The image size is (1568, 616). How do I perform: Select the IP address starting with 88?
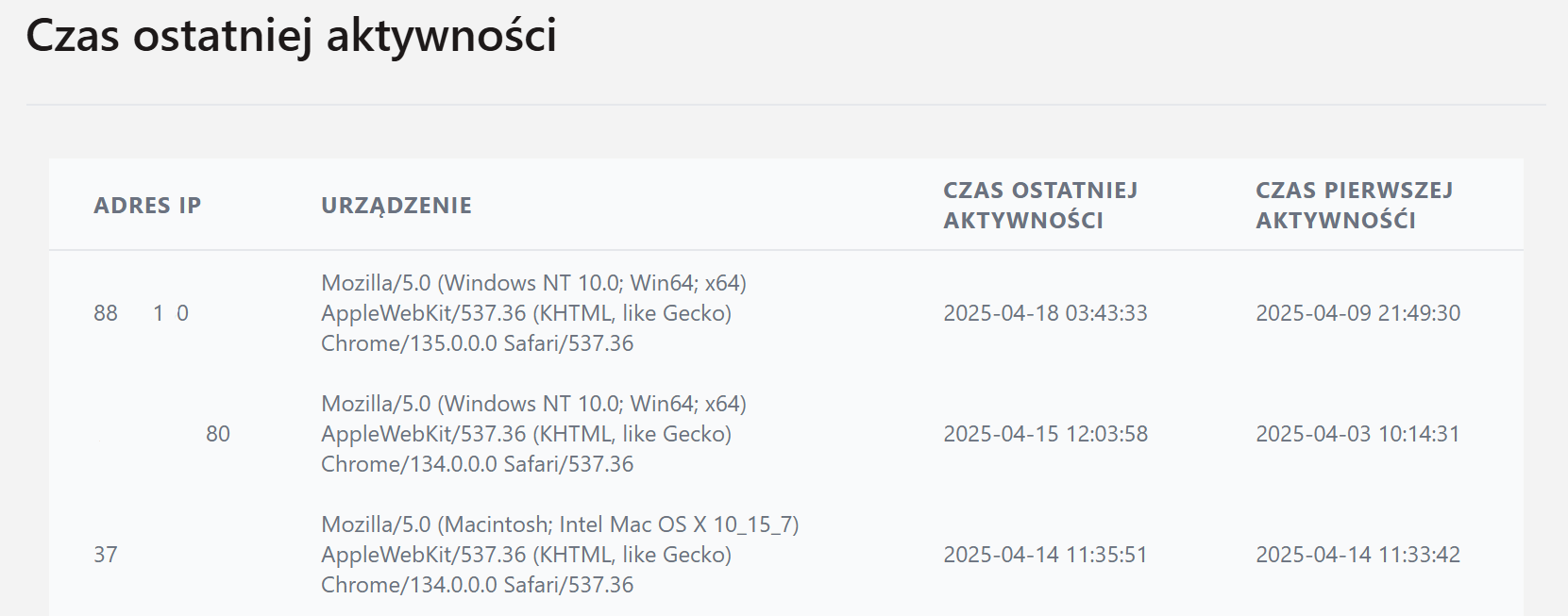click(141, 313)
